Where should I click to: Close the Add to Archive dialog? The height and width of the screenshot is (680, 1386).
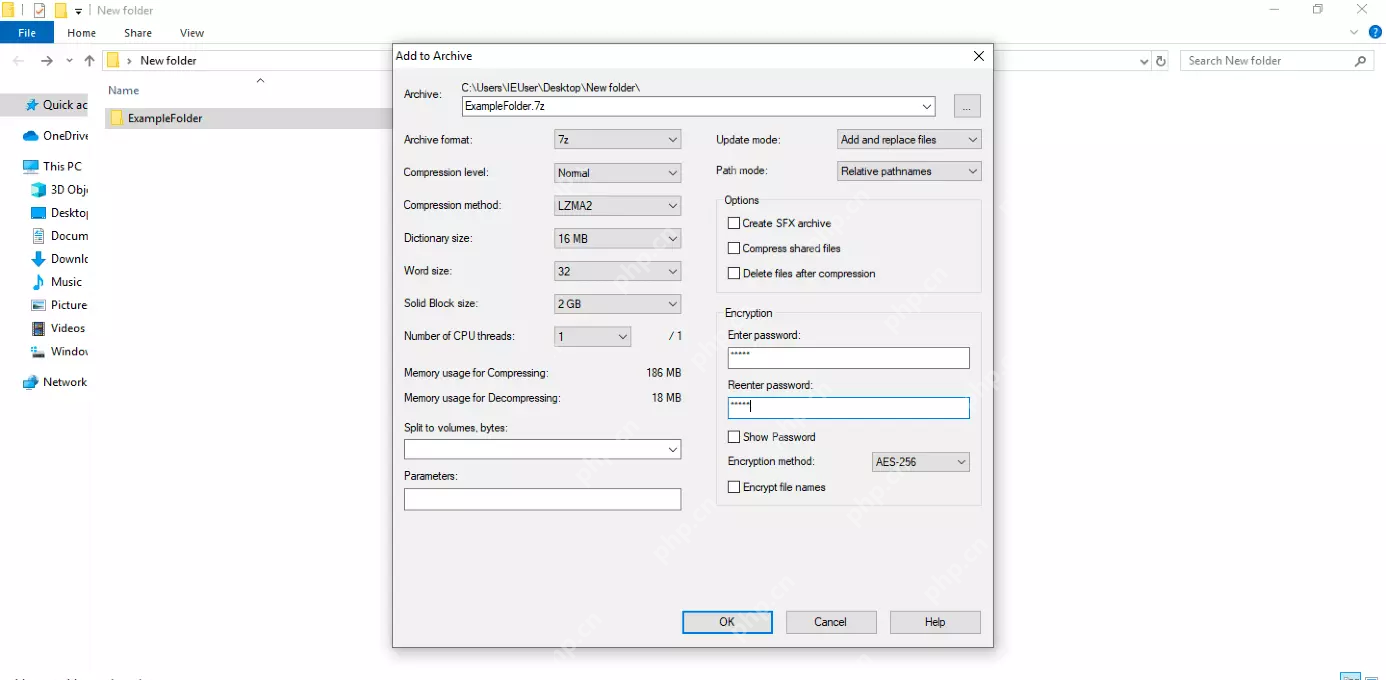pyautogui.click(x=979, y=56)
